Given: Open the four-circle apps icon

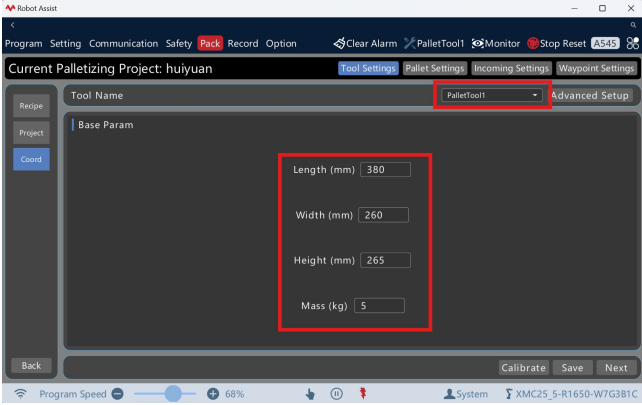Looking at the screenshot, I should 633,43.
